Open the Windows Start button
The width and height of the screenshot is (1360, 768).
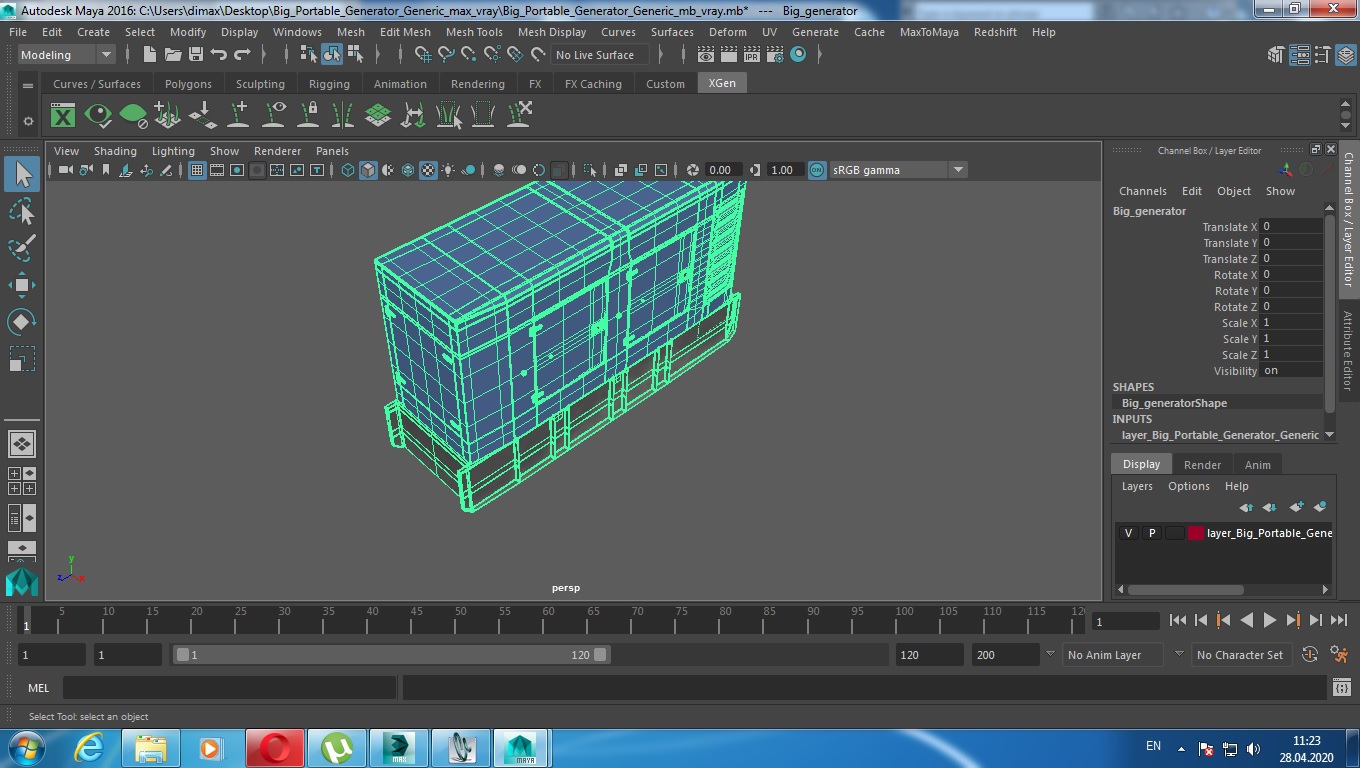[25, 748]
